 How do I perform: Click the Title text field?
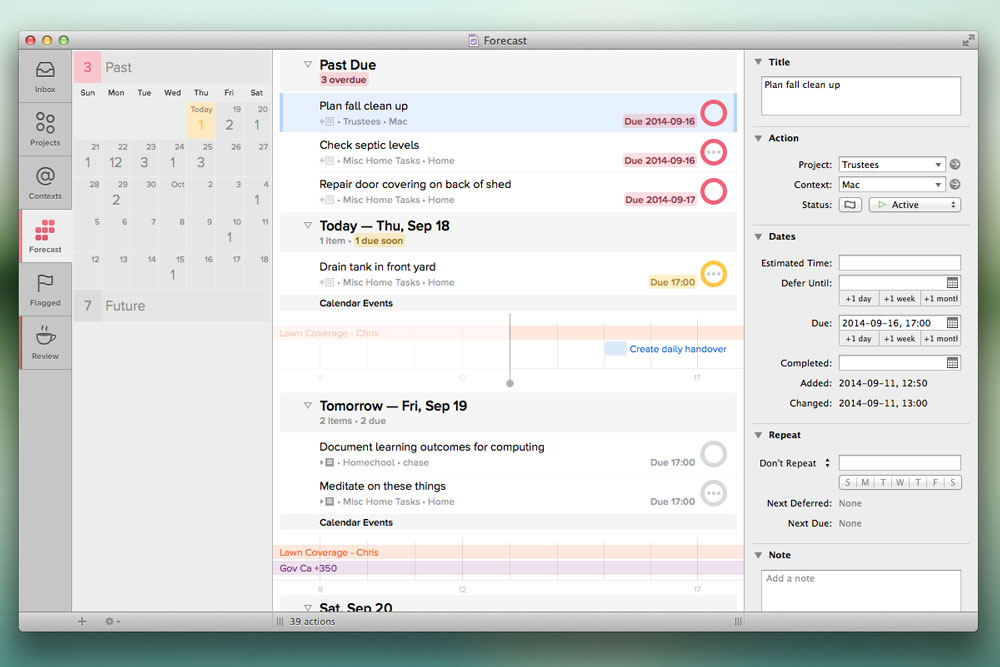[x=861, y=96]
